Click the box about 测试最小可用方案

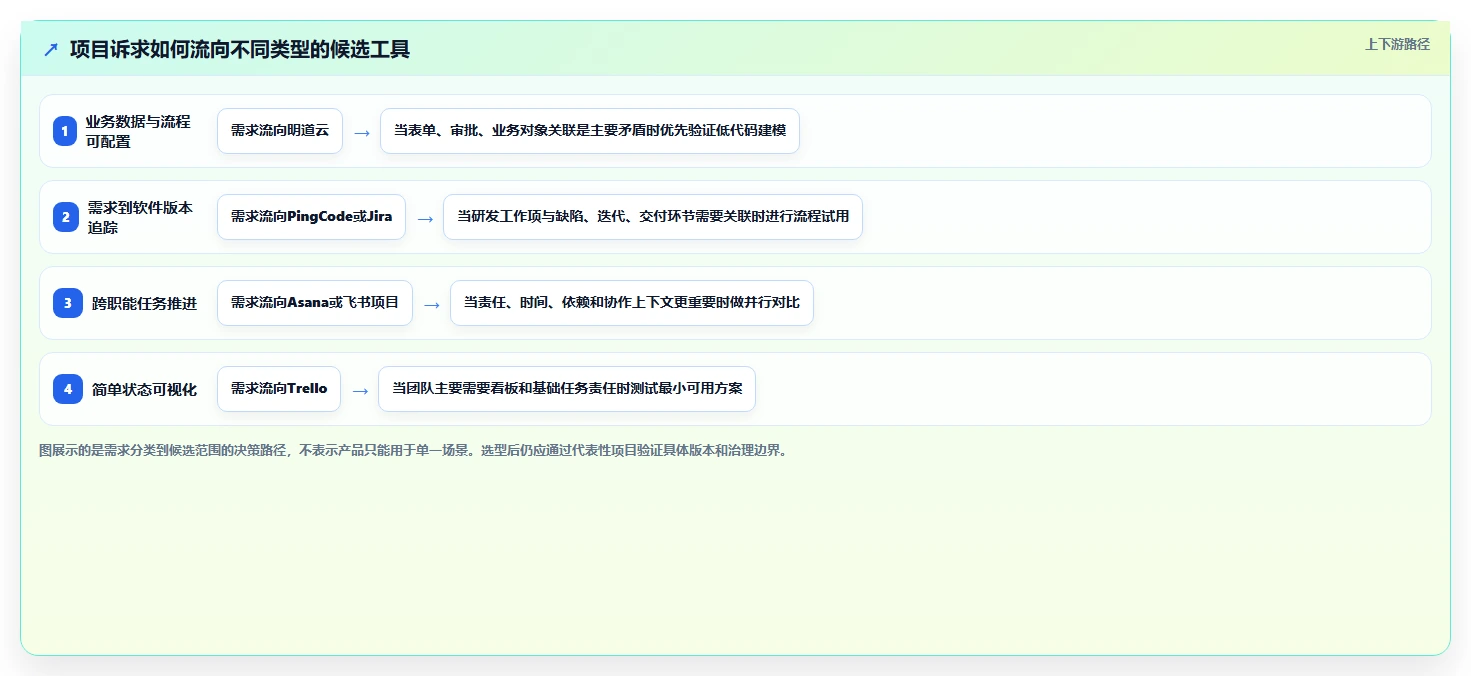pos(567,389)
